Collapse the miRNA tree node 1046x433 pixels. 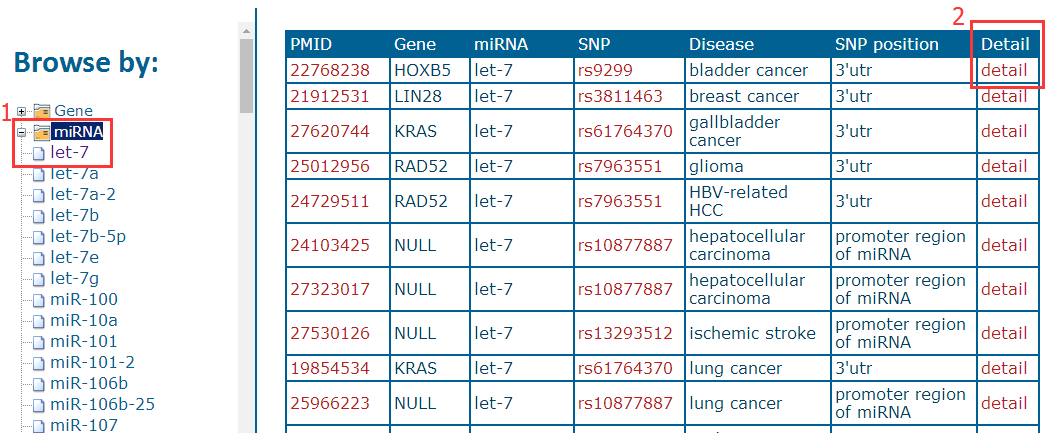click(x=21, y=132)
